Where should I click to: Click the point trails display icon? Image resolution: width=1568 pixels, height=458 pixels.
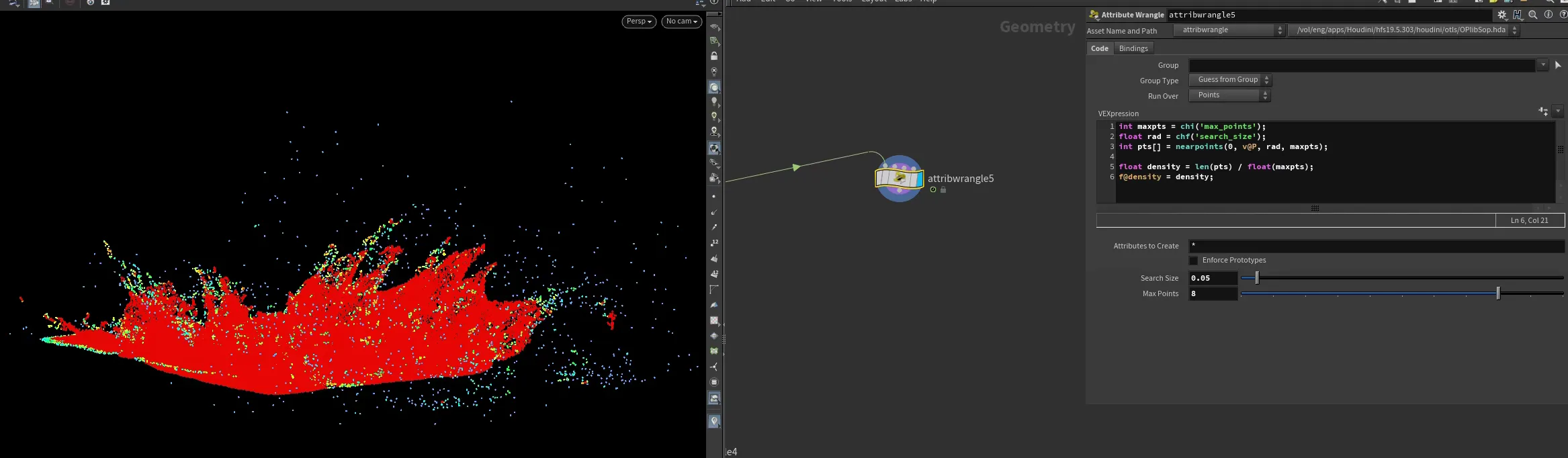point(713,227)
